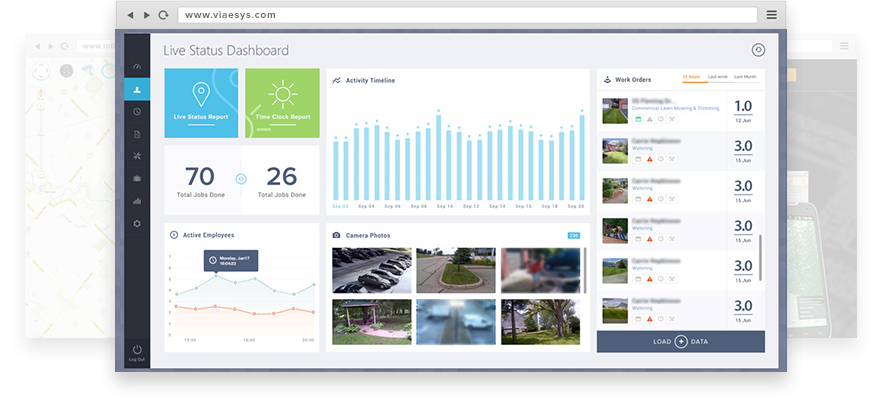The height and width of the screenshot is (401, 878).
Task: Open the first camera photo of parked cars
Action: [x=370, y=270]
